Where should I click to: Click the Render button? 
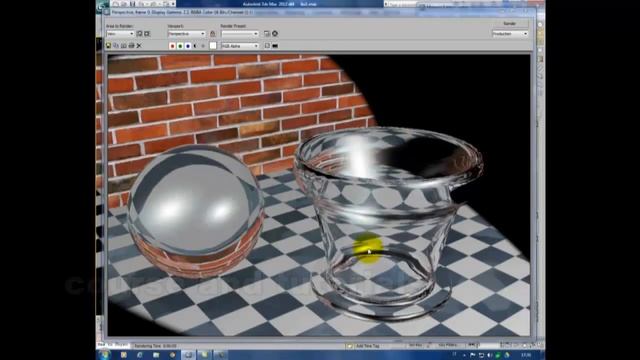pyautogui.click(x=509, y=24)
